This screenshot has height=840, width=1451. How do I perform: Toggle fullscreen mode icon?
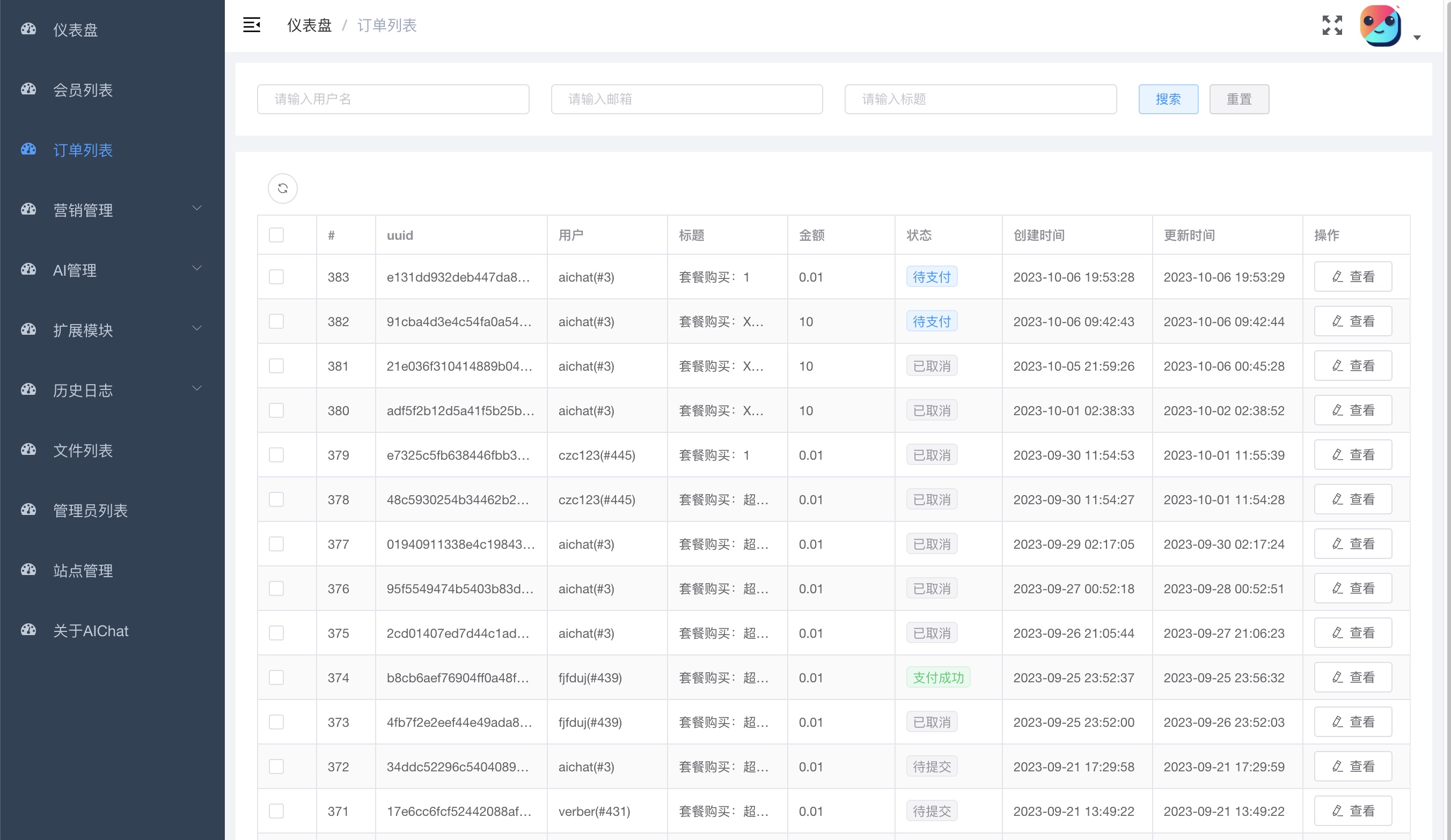pyautogui.click(x=1332, y=25)
